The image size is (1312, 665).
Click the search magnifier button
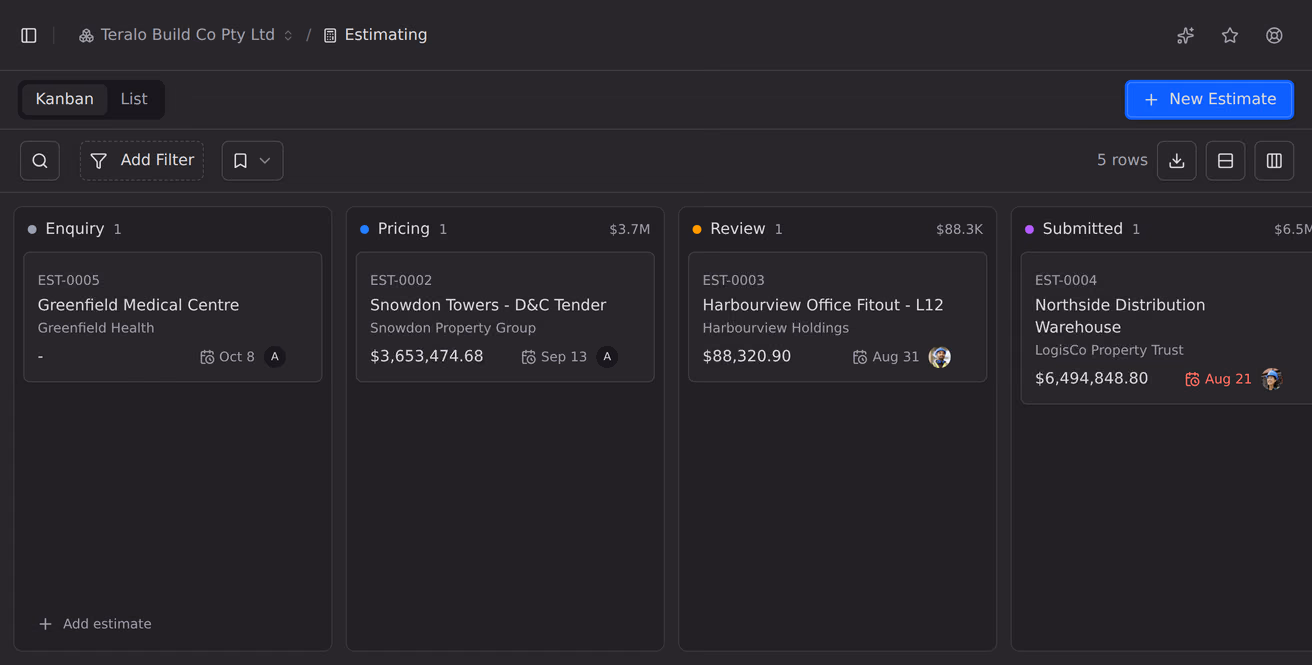pos(40,161)
